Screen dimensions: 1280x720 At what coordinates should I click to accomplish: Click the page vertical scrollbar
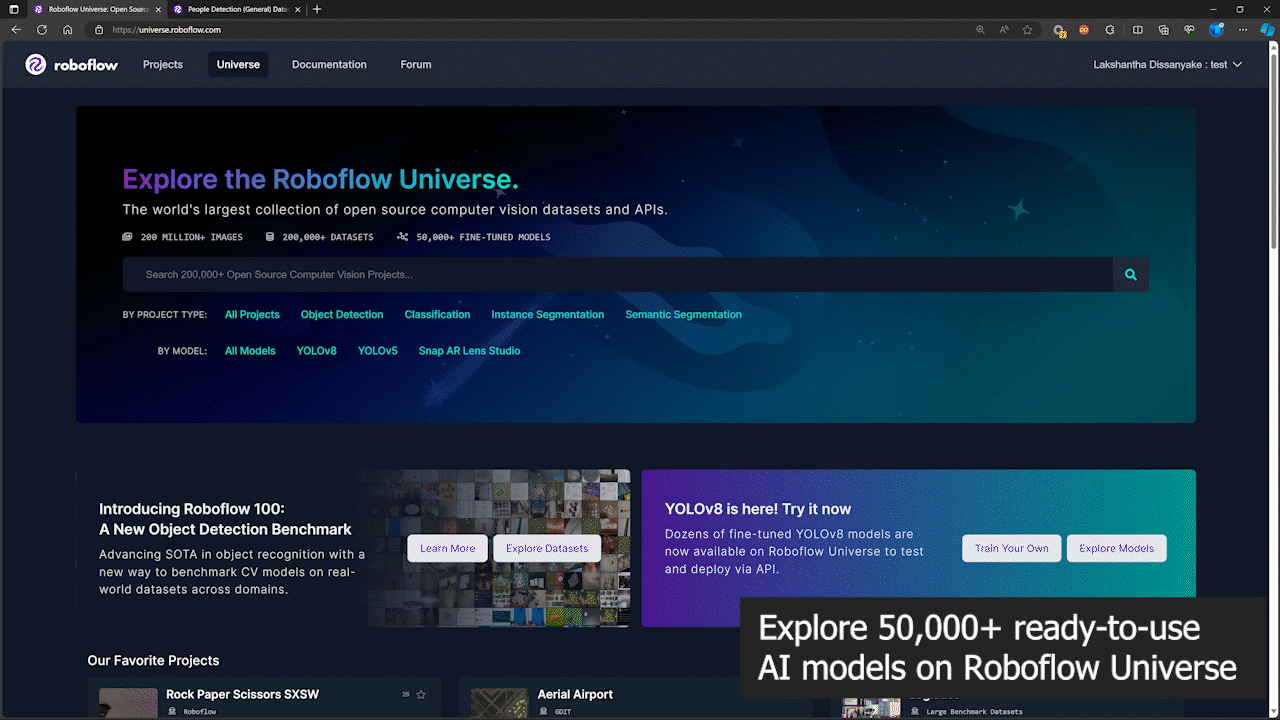(x=1274, y=150)
